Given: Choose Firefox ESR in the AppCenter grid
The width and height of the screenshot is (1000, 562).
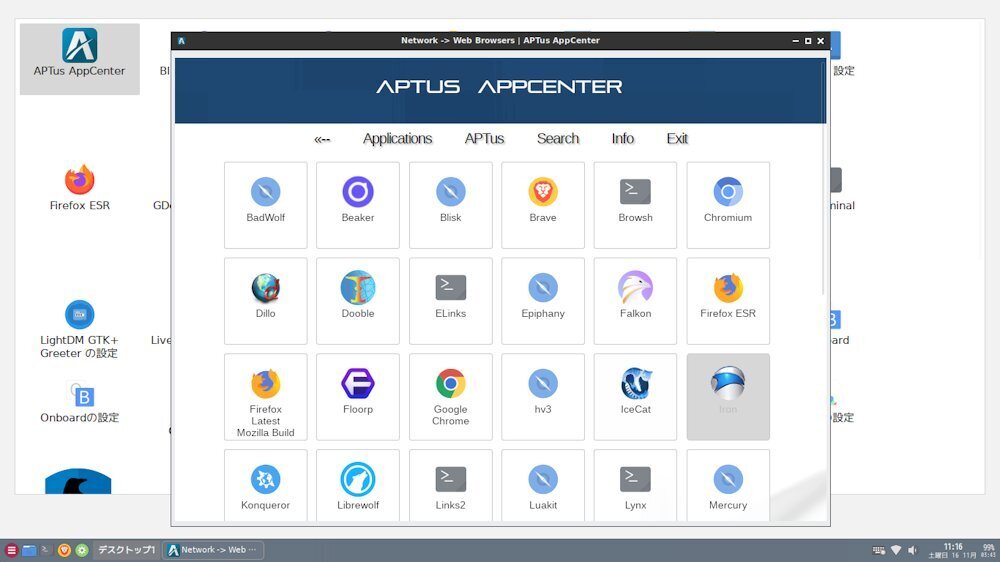Looking at the screenshot, I should (x=728, y=289).
